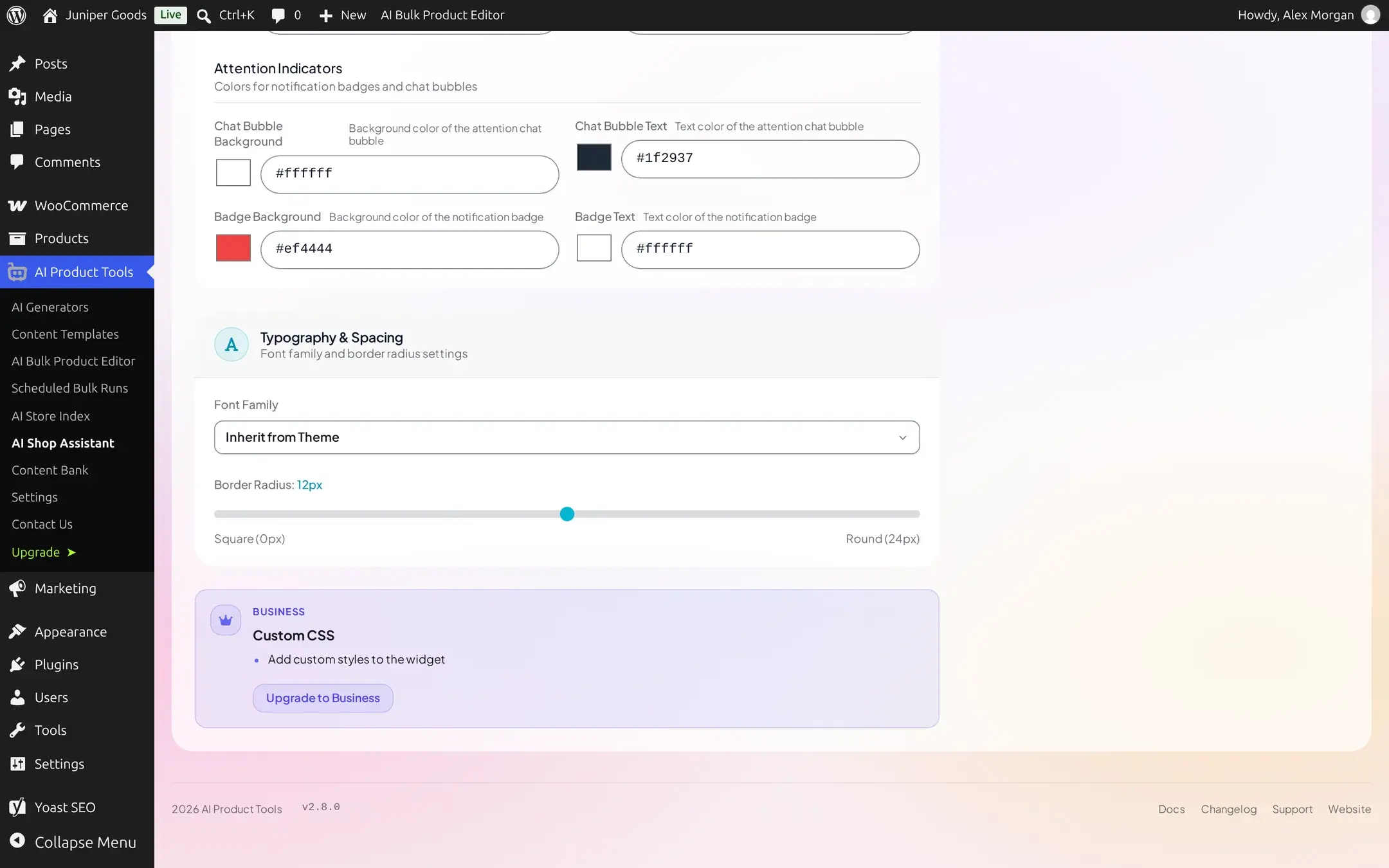The height and width of the screenshot is (868, 1389).
Task: Open Badge Text white color swatch
Action: pos(594,248)
